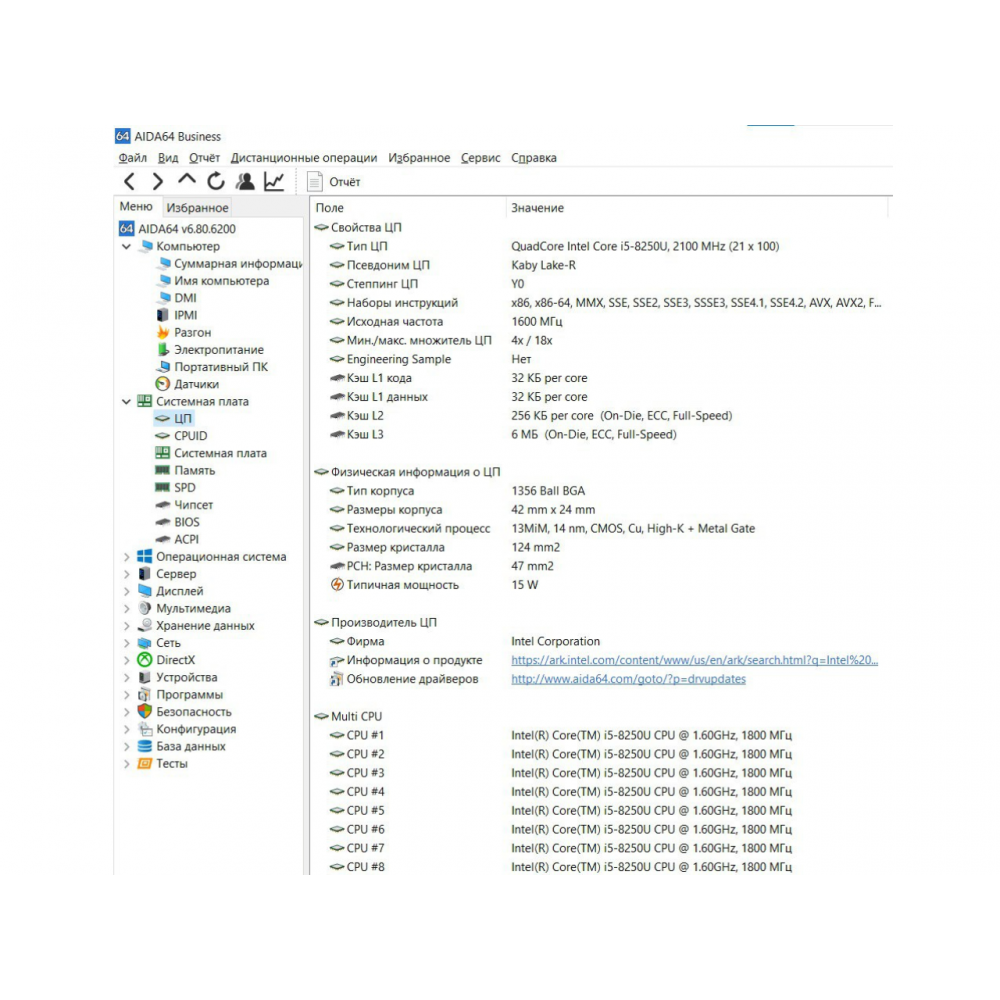
Task: Open the Intel ARK product information link
Action: click(x=695, y=660)
